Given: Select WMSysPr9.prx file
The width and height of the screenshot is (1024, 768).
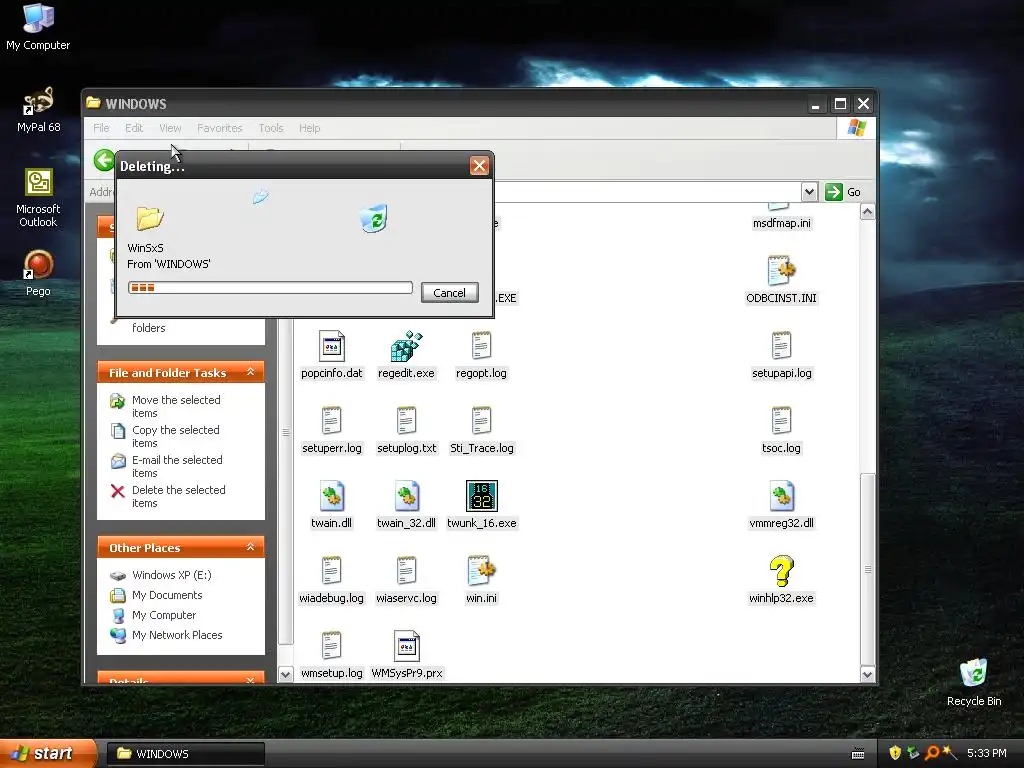Looking at the screenshot, I should click(406, 656).
